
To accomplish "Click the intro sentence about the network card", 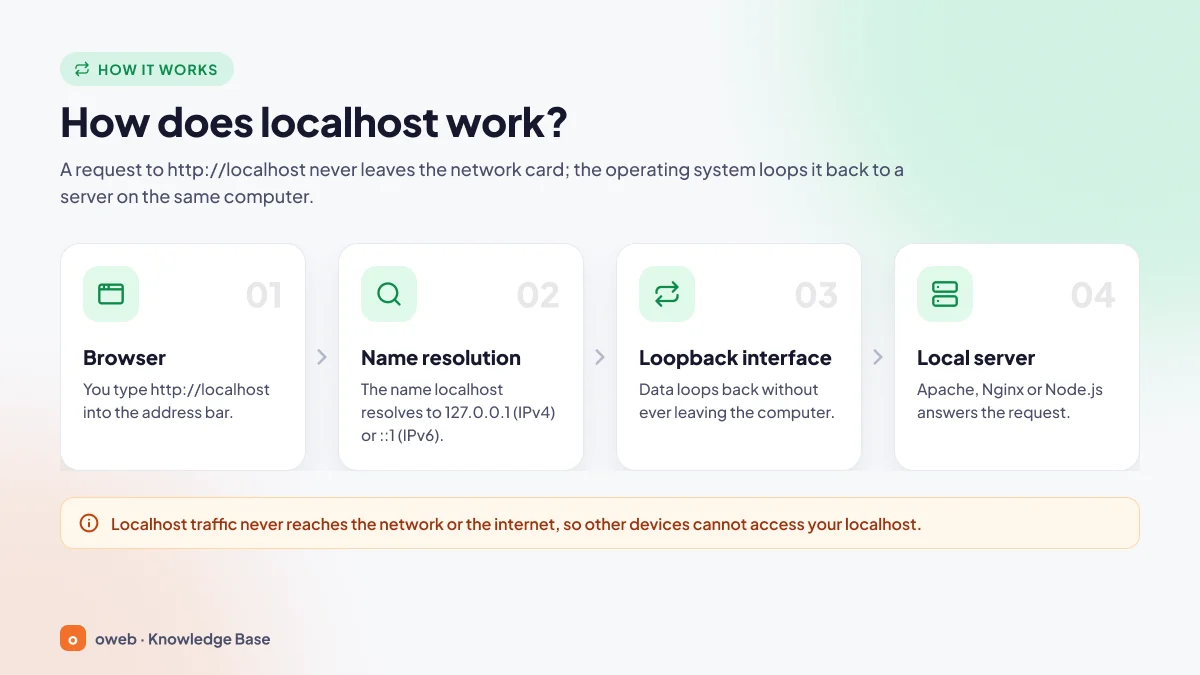I will pyautogui.click(x=482, y=183).
